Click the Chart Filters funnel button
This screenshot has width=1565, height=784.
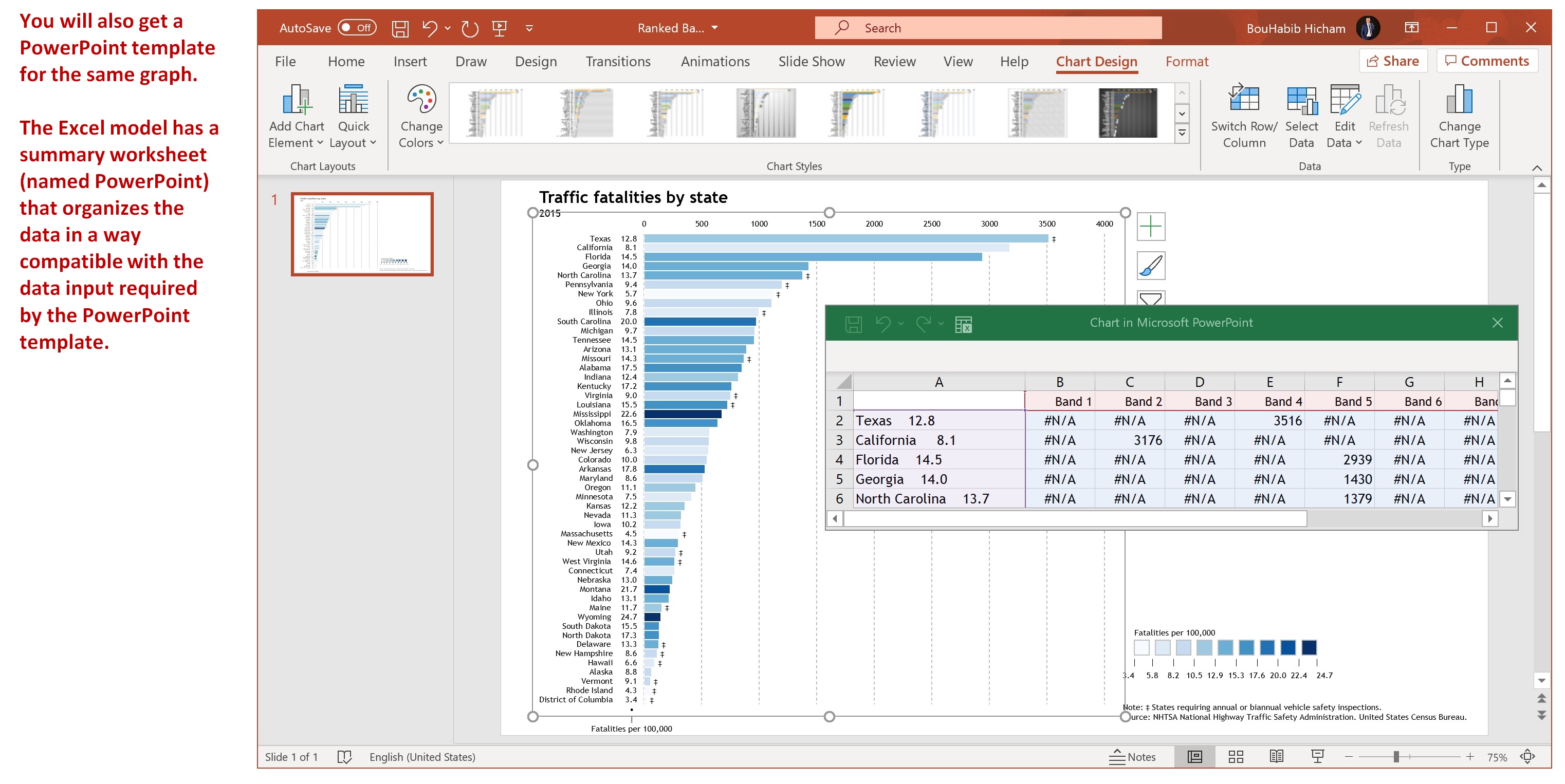click(x=1151, y=297)
